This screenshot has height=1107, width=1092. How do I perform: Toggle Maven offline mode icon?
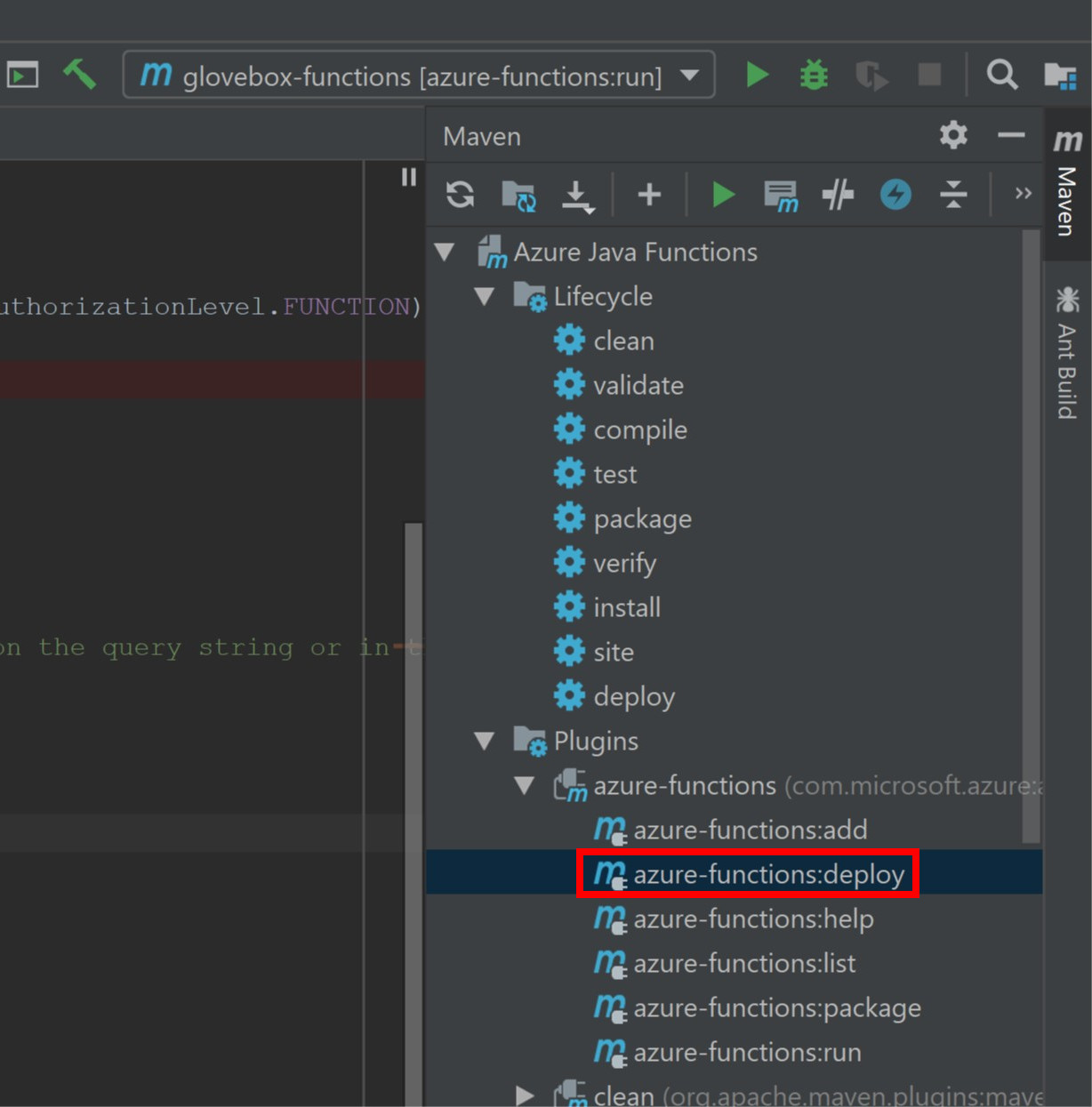click(x=838, y=194)
